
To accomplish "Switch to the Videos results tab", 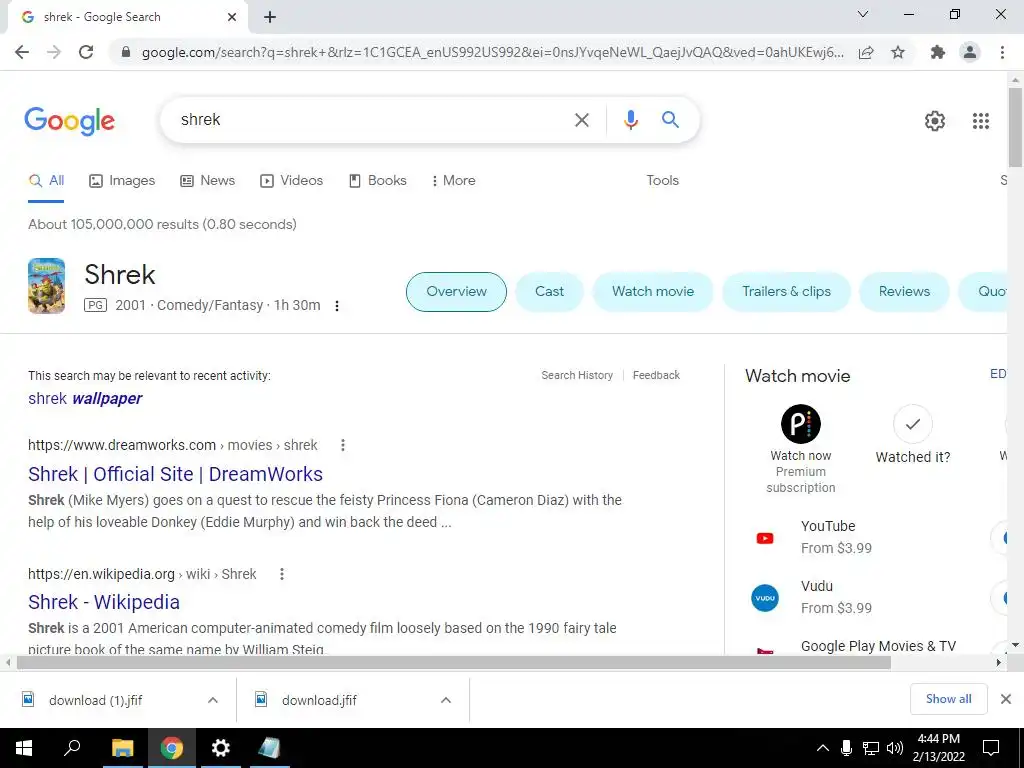I will click(x=291, y=181).
